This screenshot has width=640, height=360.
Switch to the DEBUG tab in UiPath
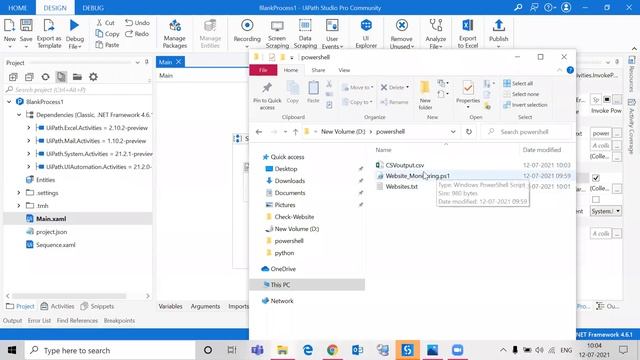[93, 8]
